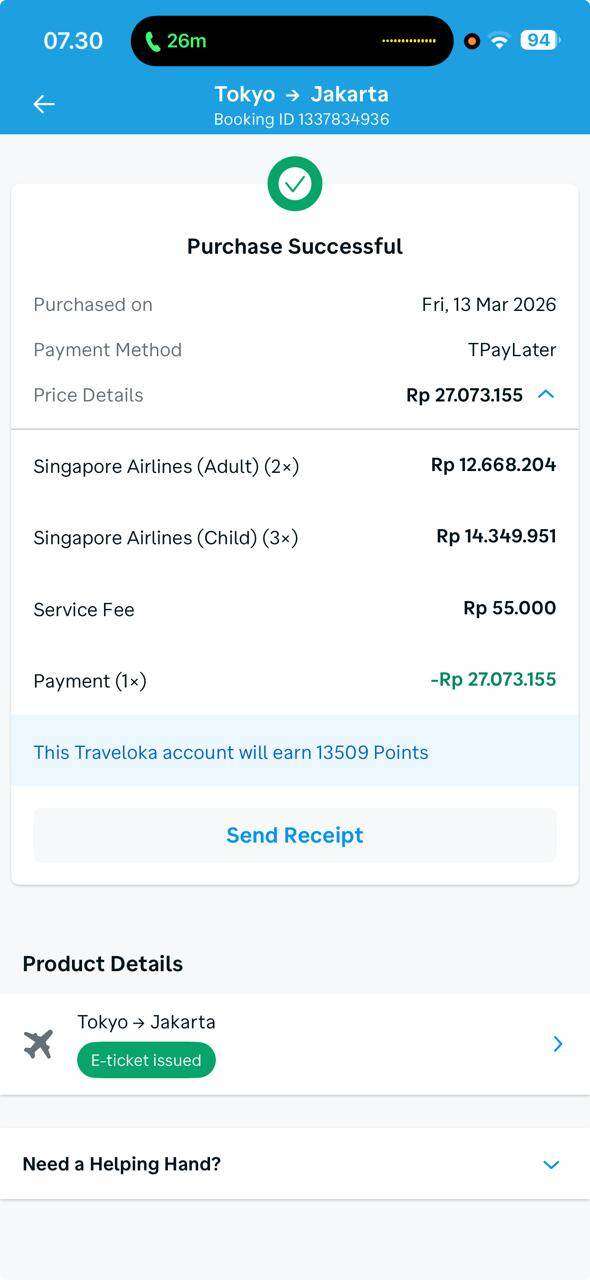This screenshot has height=1280, width=590.
Task: Tap the E-ticket issued badge
Action: coord(146,1059)
